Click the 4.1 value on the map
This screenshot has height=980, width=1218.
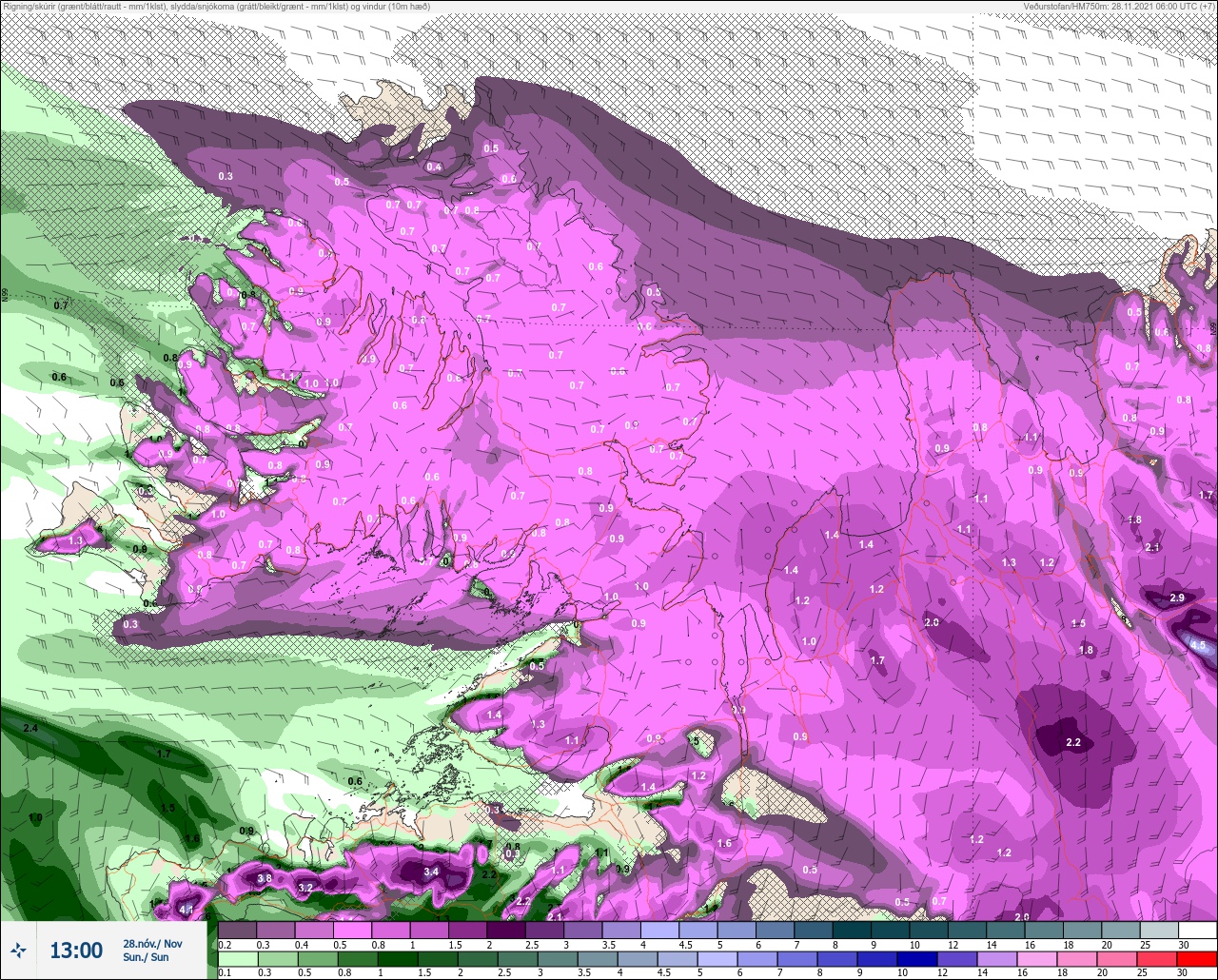(187, 911)
